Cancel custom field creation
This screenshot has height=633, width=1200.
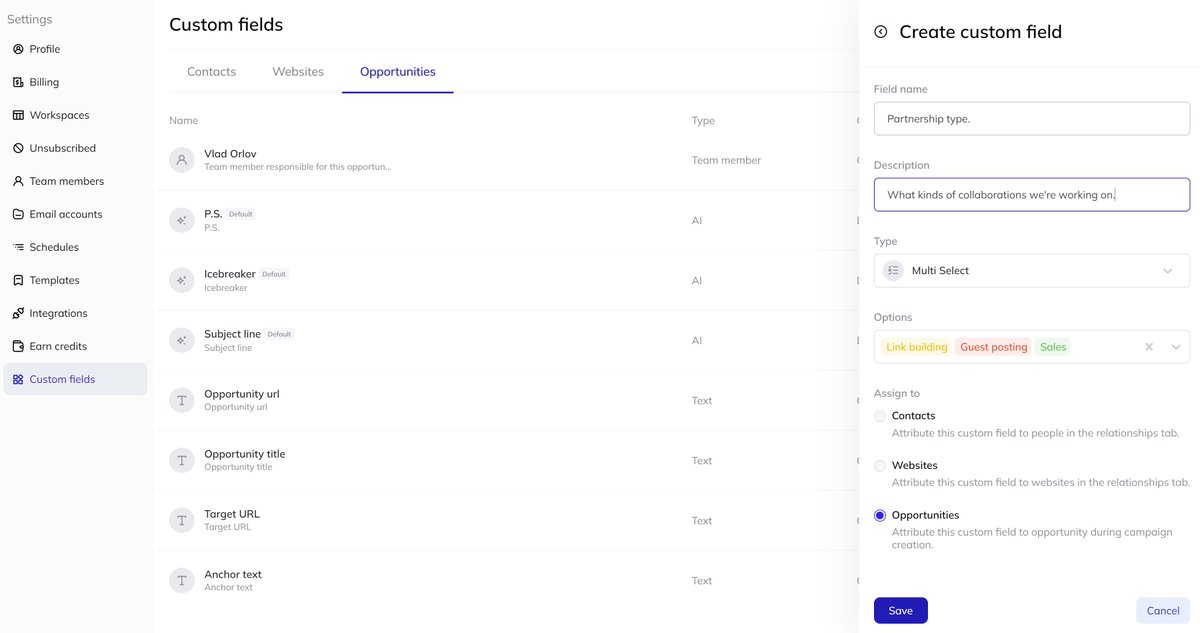[1163, 611]
